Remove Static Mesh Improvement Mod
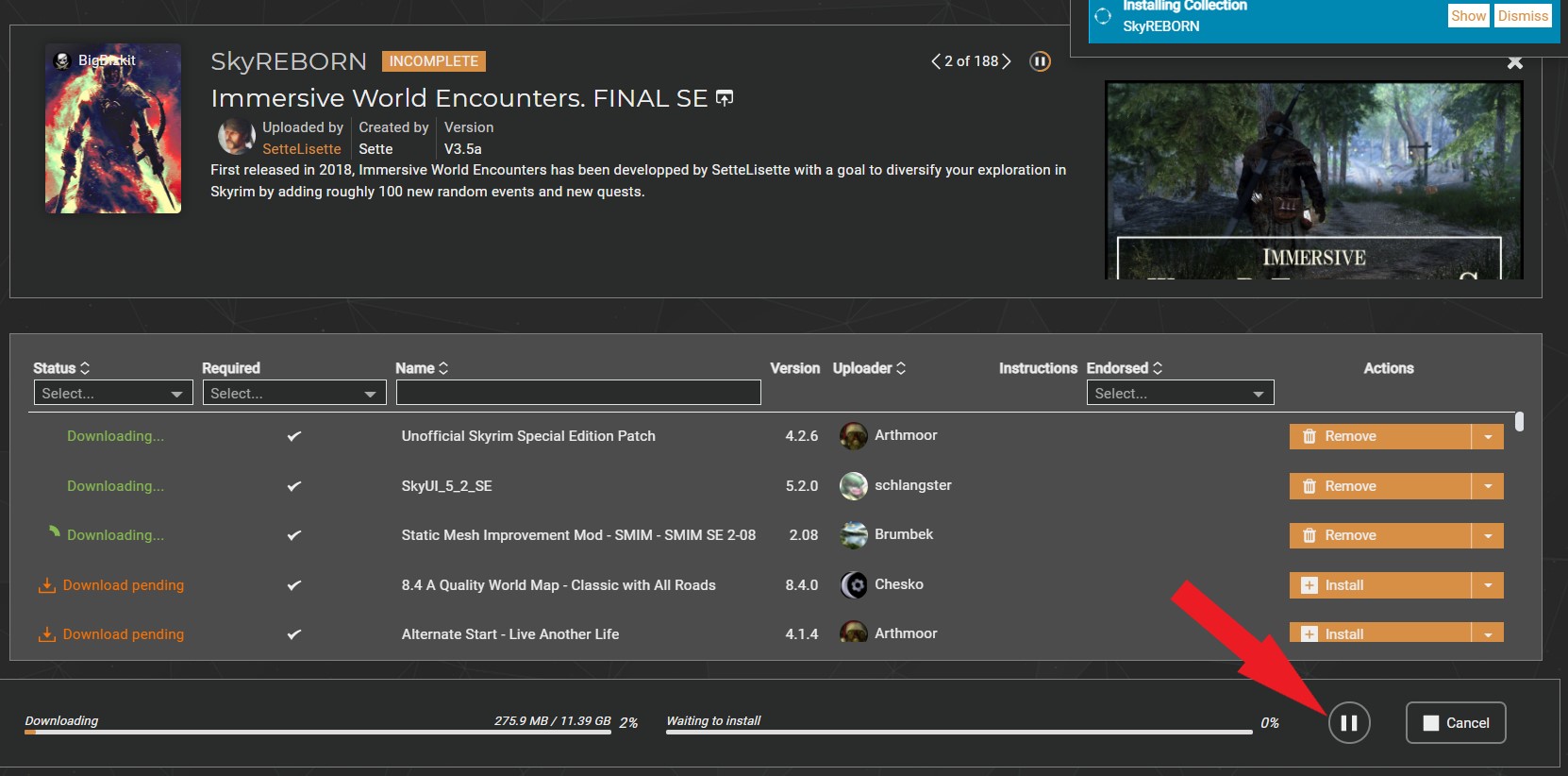This screenshot has width=1568, height=776. click(x=1380, y=535)
